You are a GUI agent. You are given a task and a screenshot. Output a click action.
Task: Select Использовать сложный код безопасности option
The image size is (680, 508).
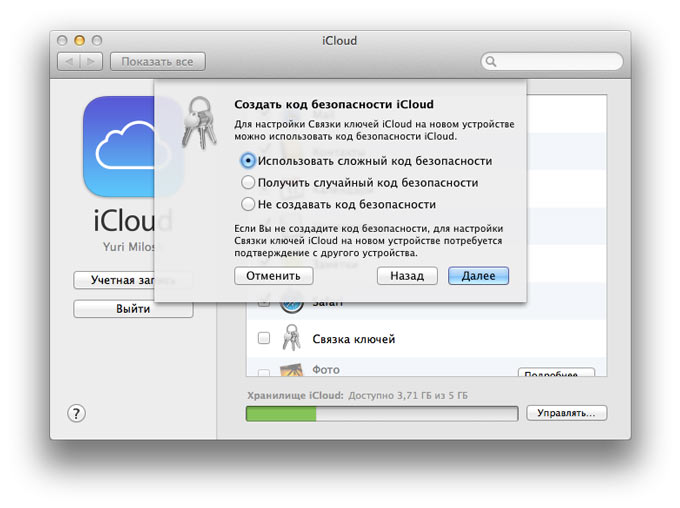click(x=248, y=160)
